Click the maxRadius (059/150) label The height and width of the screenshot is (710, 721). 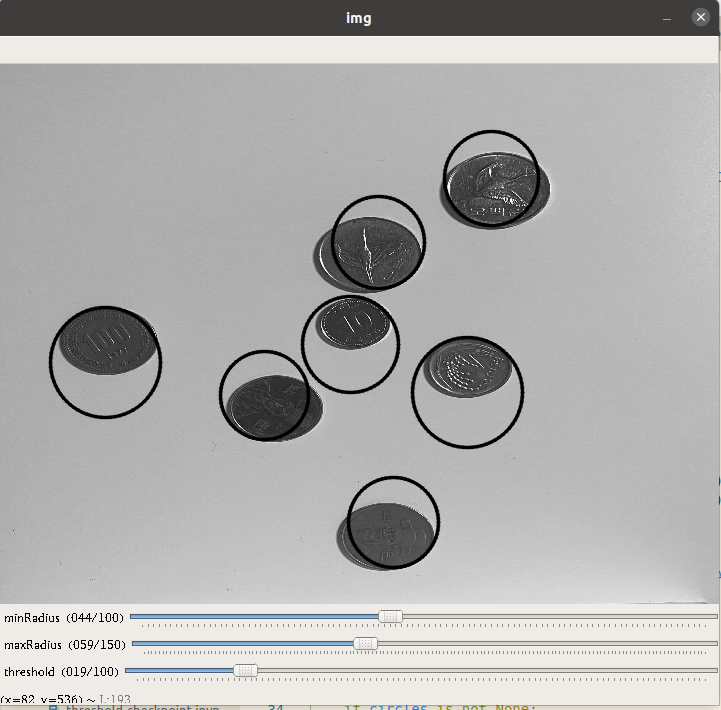click(x=65, y=645)
